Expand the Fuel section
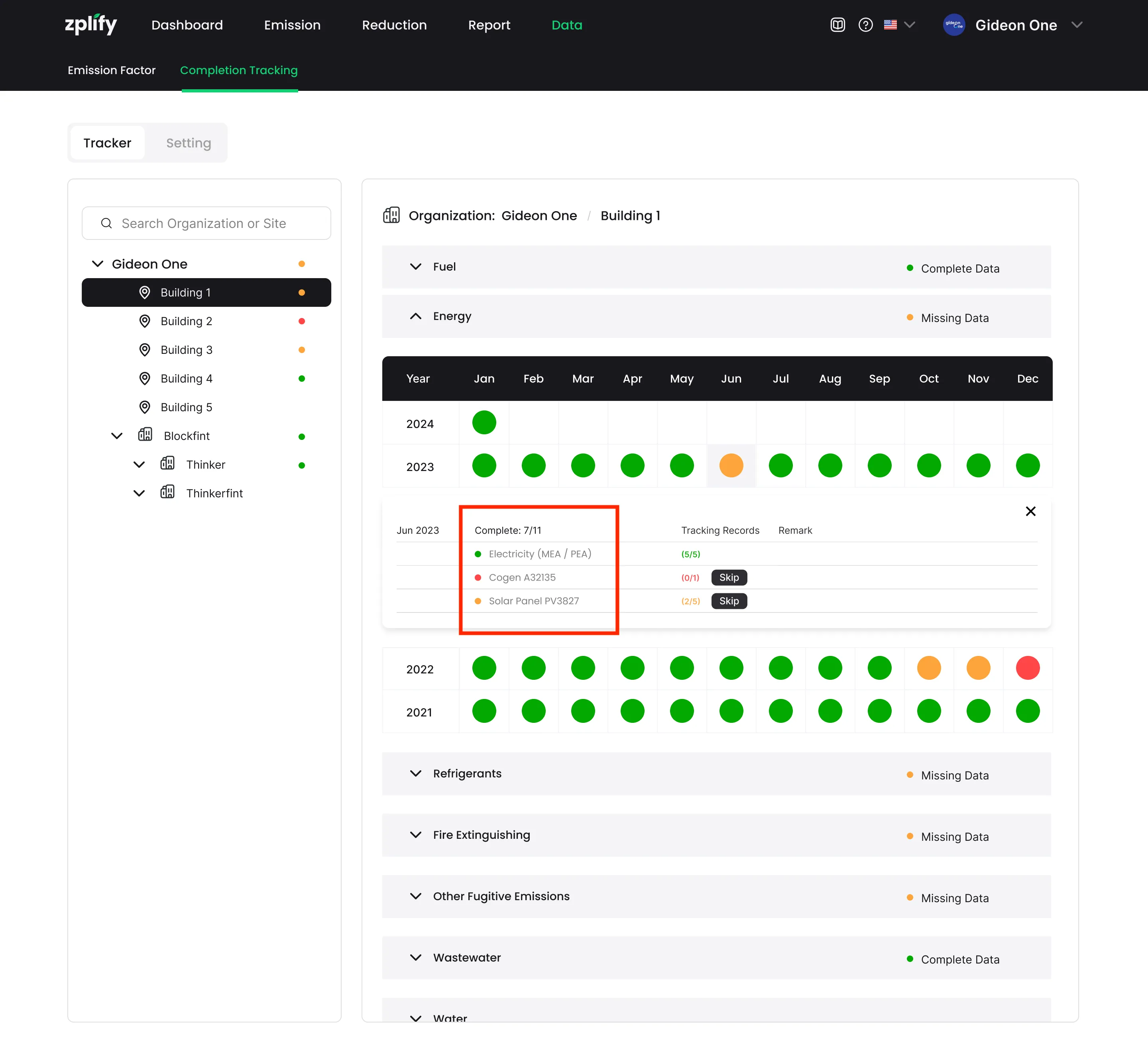 tap(416, 267)
